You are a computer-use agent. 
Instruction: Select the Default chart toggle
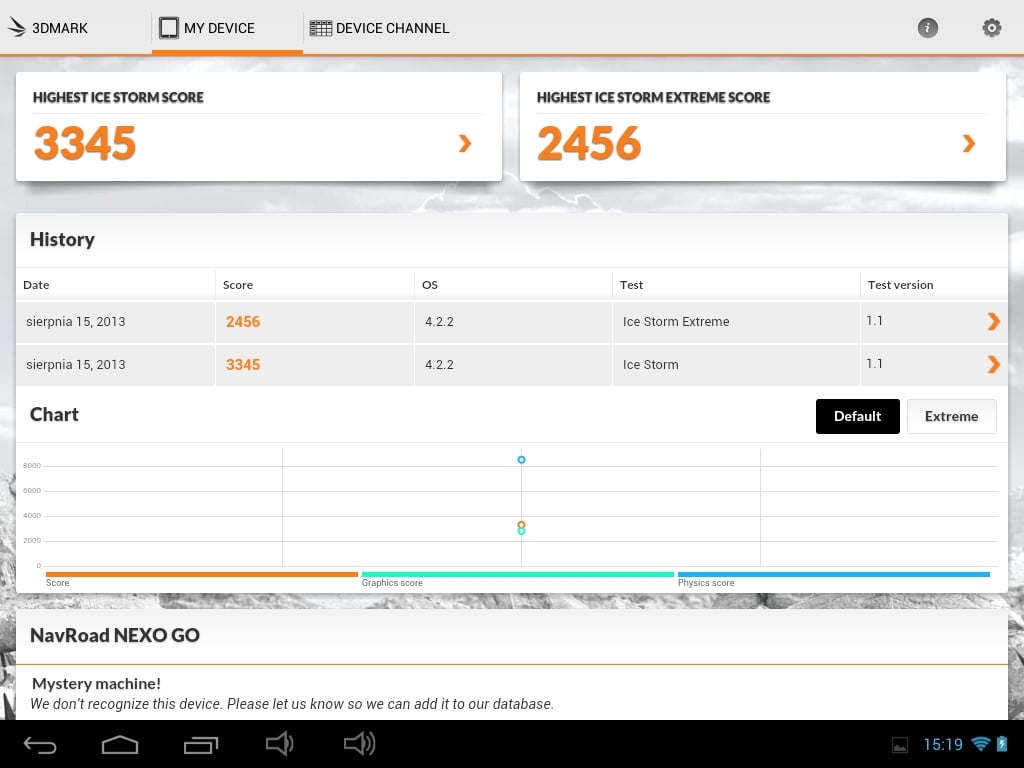[857, 416]
